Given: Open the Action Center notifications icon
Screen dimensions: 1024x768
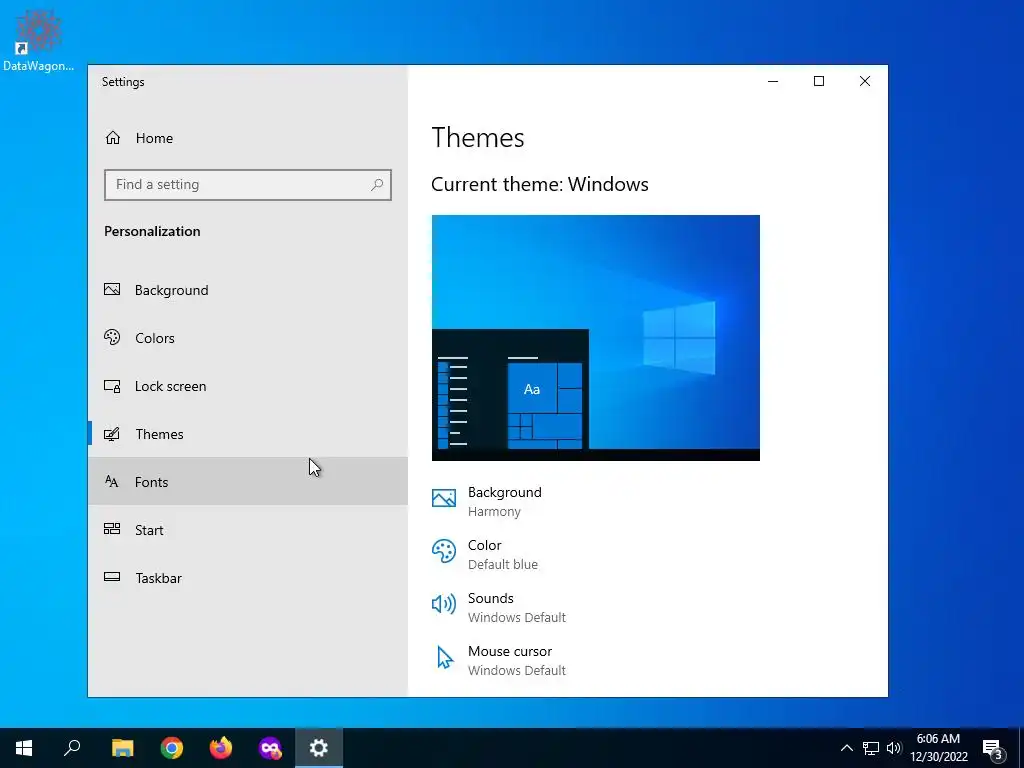Looking at the screenshot, I should click(x=993, y=749).
